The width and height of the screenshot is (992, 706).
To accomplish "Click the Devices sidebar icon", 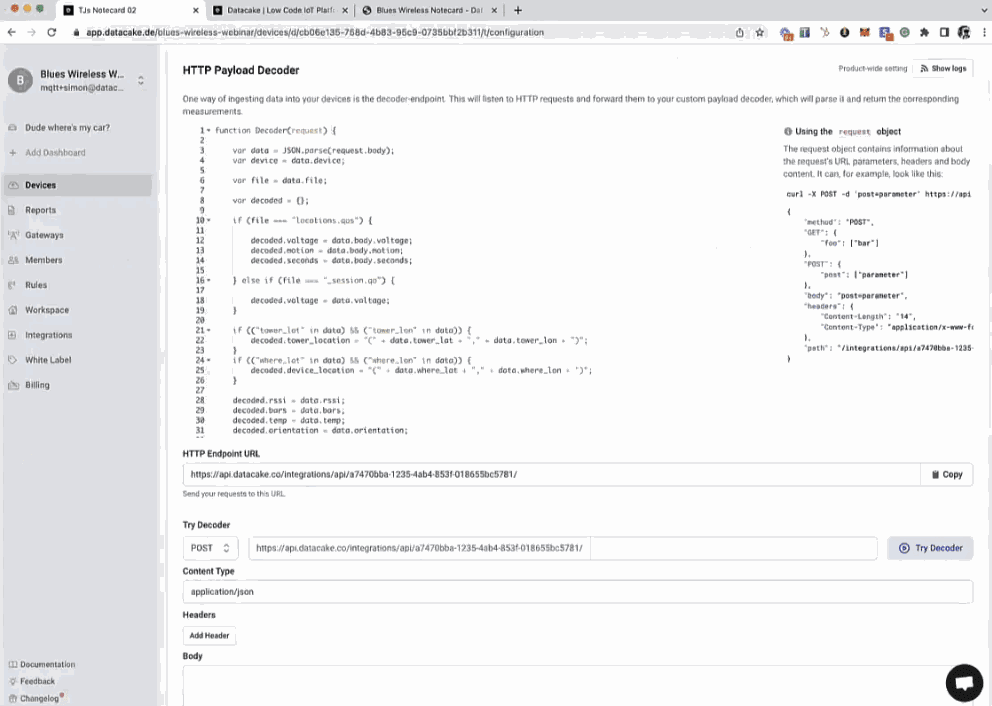I will click(x=13, y=185).
